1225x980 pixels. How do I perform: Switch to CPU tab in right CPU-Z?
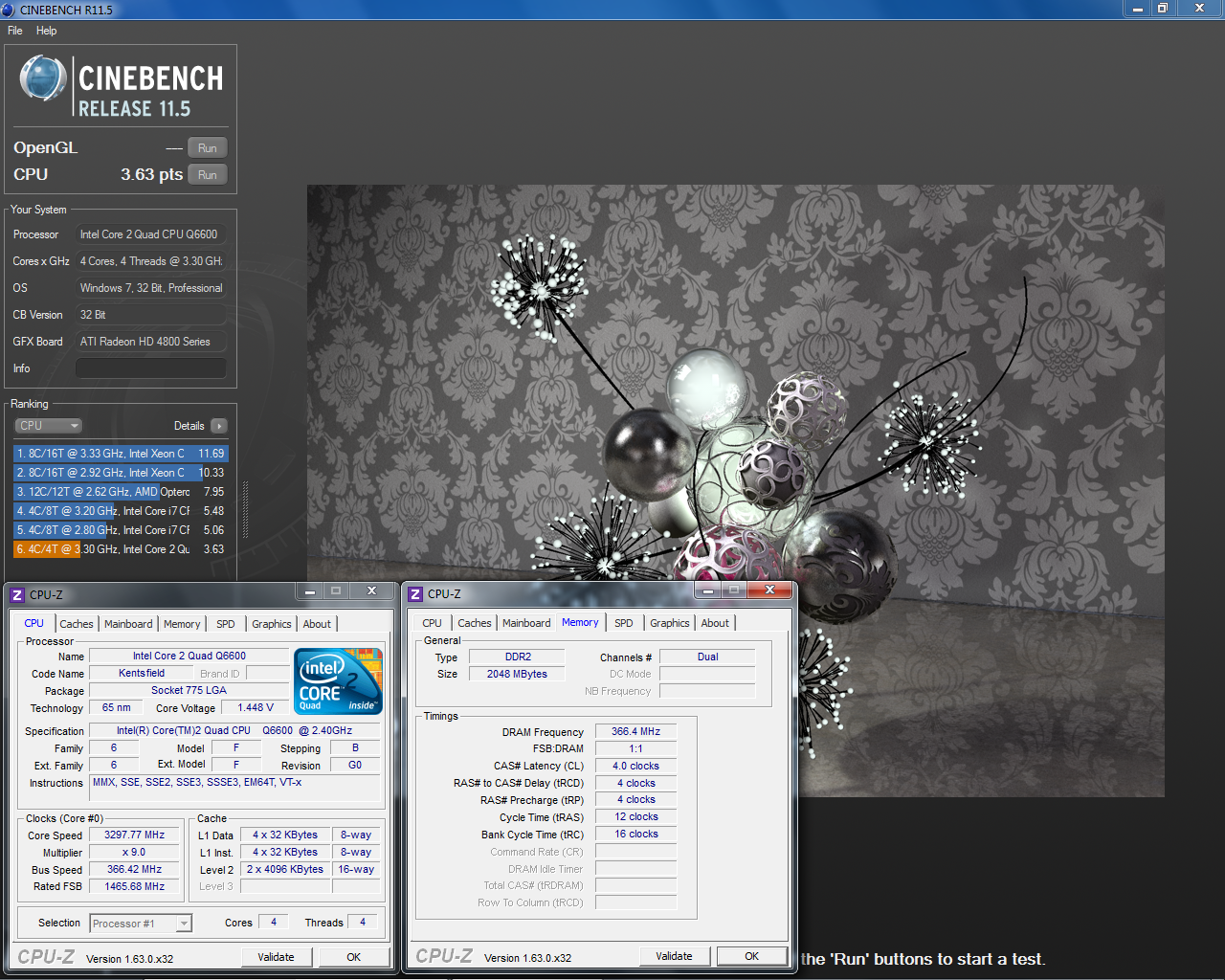coord(433,623)
